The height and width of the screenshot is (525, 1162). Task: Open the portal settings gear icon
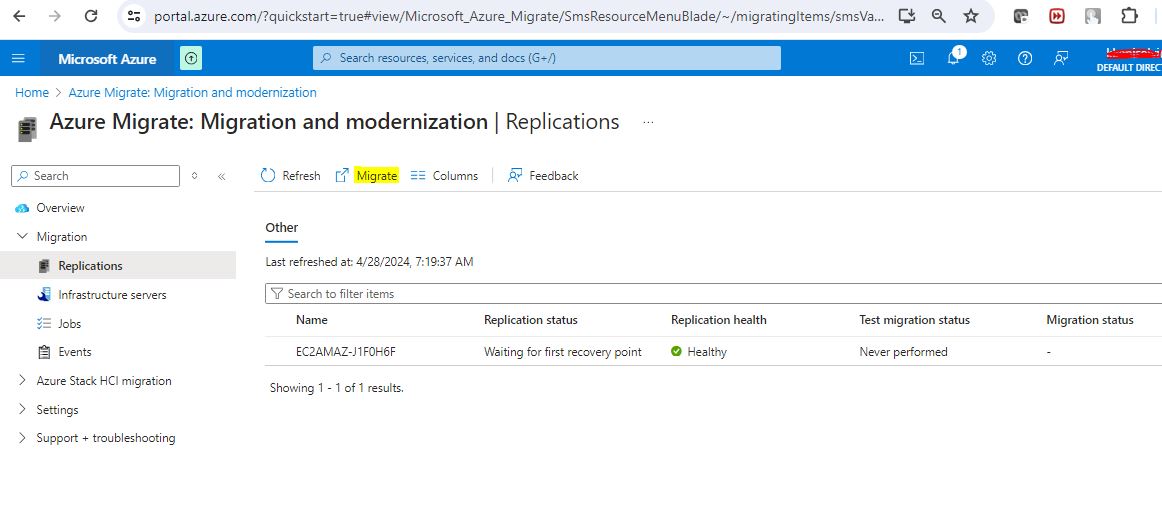click(989, 58)
